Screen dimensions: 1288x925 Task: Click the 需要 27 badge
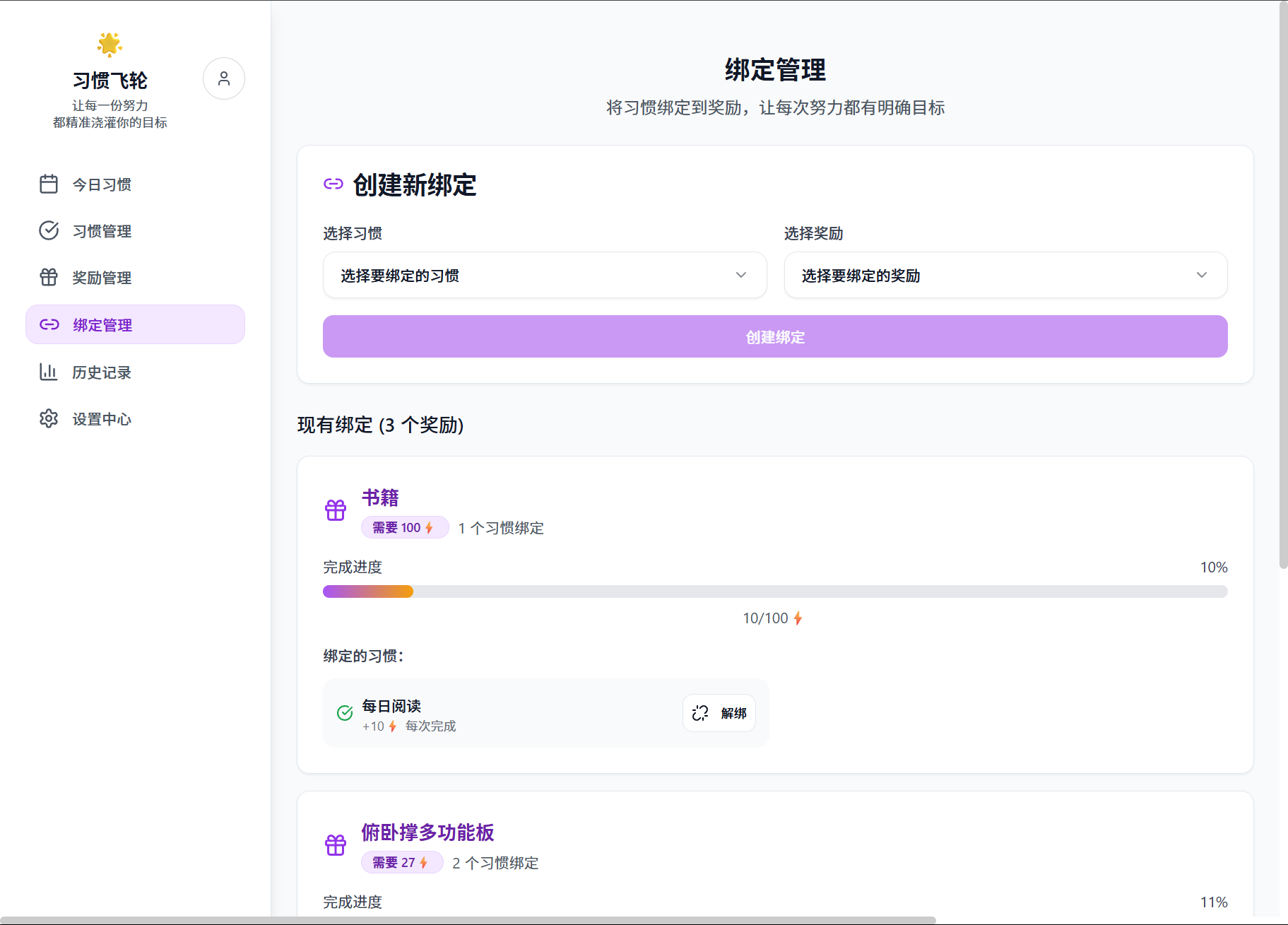pos(402,863)
